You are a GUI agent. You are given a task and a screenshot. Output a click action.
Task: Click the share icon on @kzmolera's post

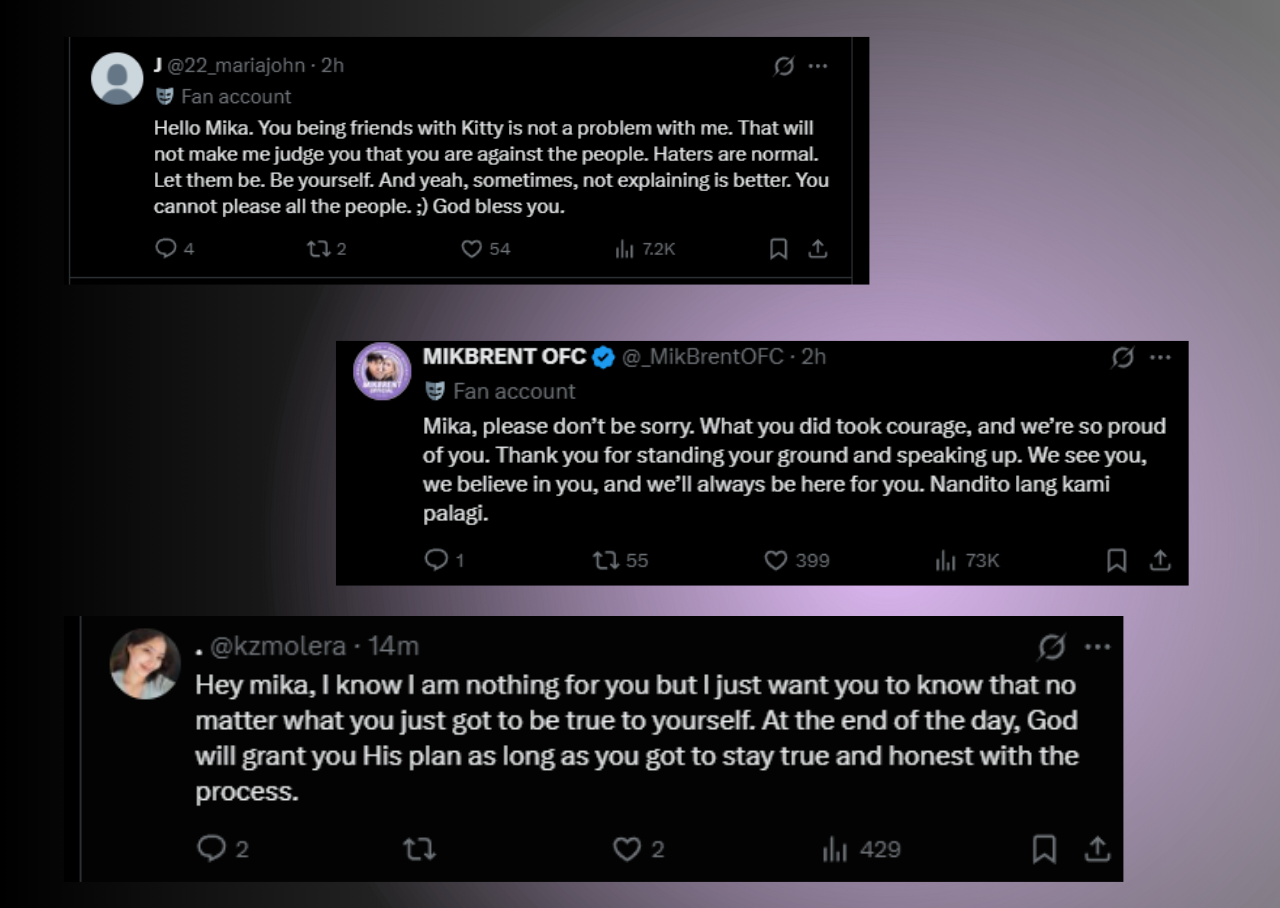(1096, 849)
